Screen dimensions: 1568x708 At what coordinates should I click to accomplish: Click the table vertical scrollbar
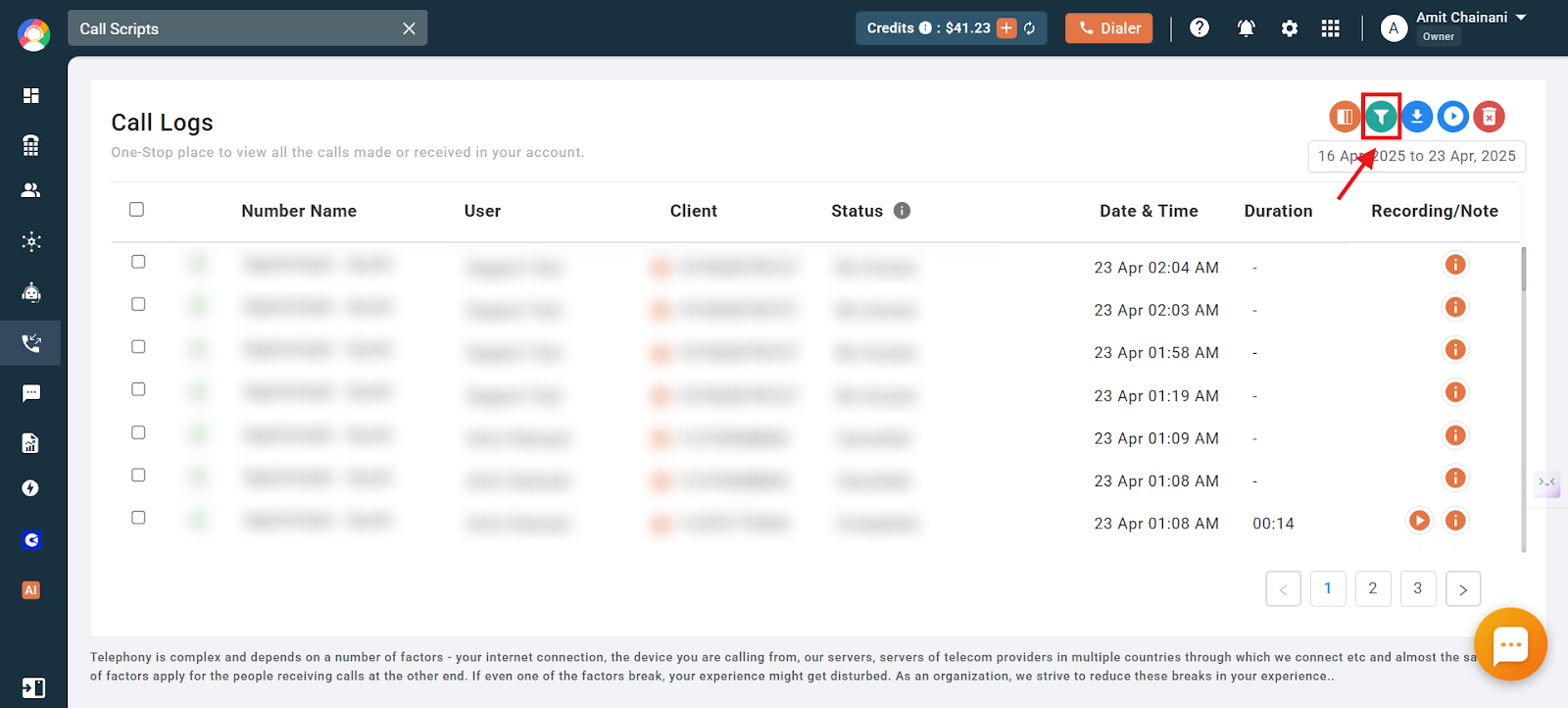click(1523, 270)
